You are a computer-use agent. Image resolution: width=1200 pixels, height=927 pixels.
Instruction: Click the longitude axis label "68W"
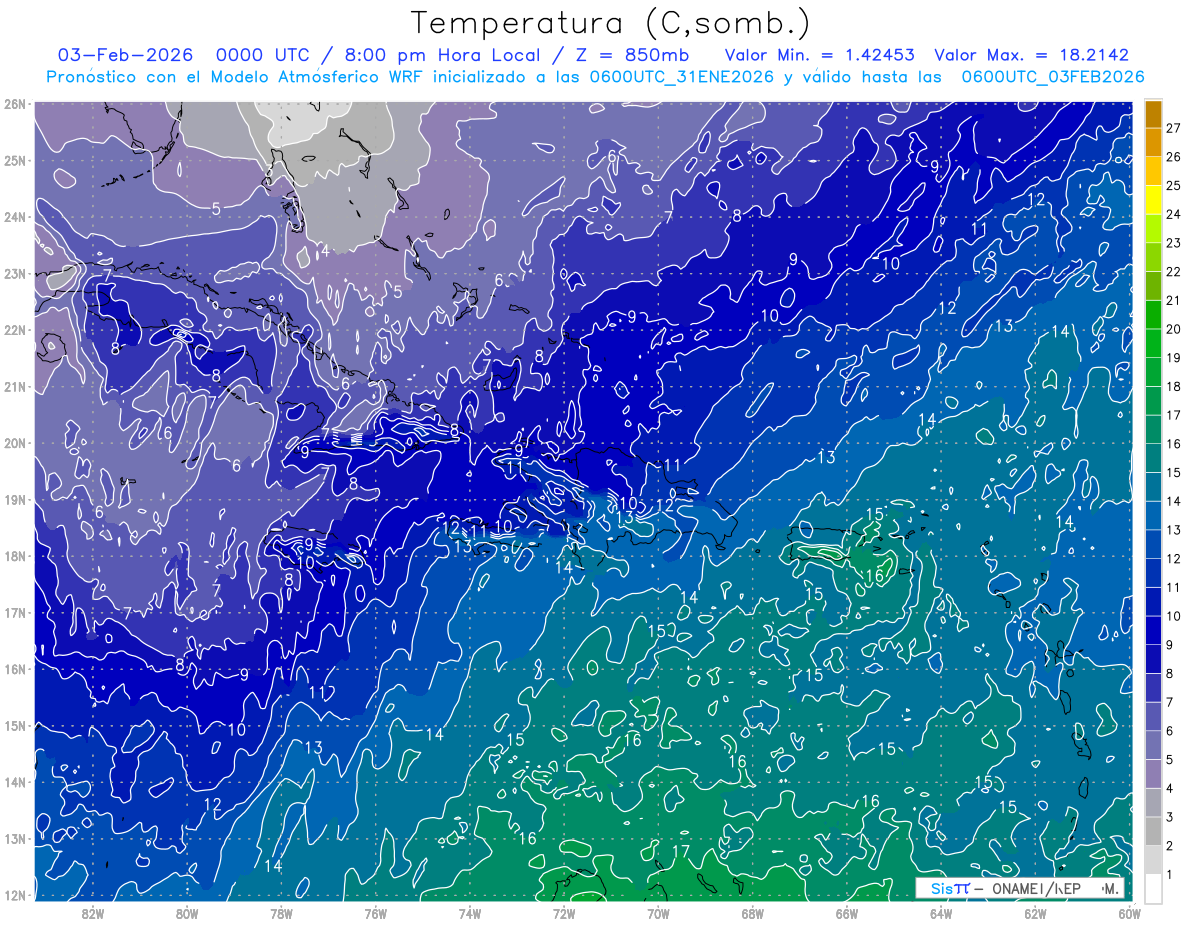tap(753, 913)
